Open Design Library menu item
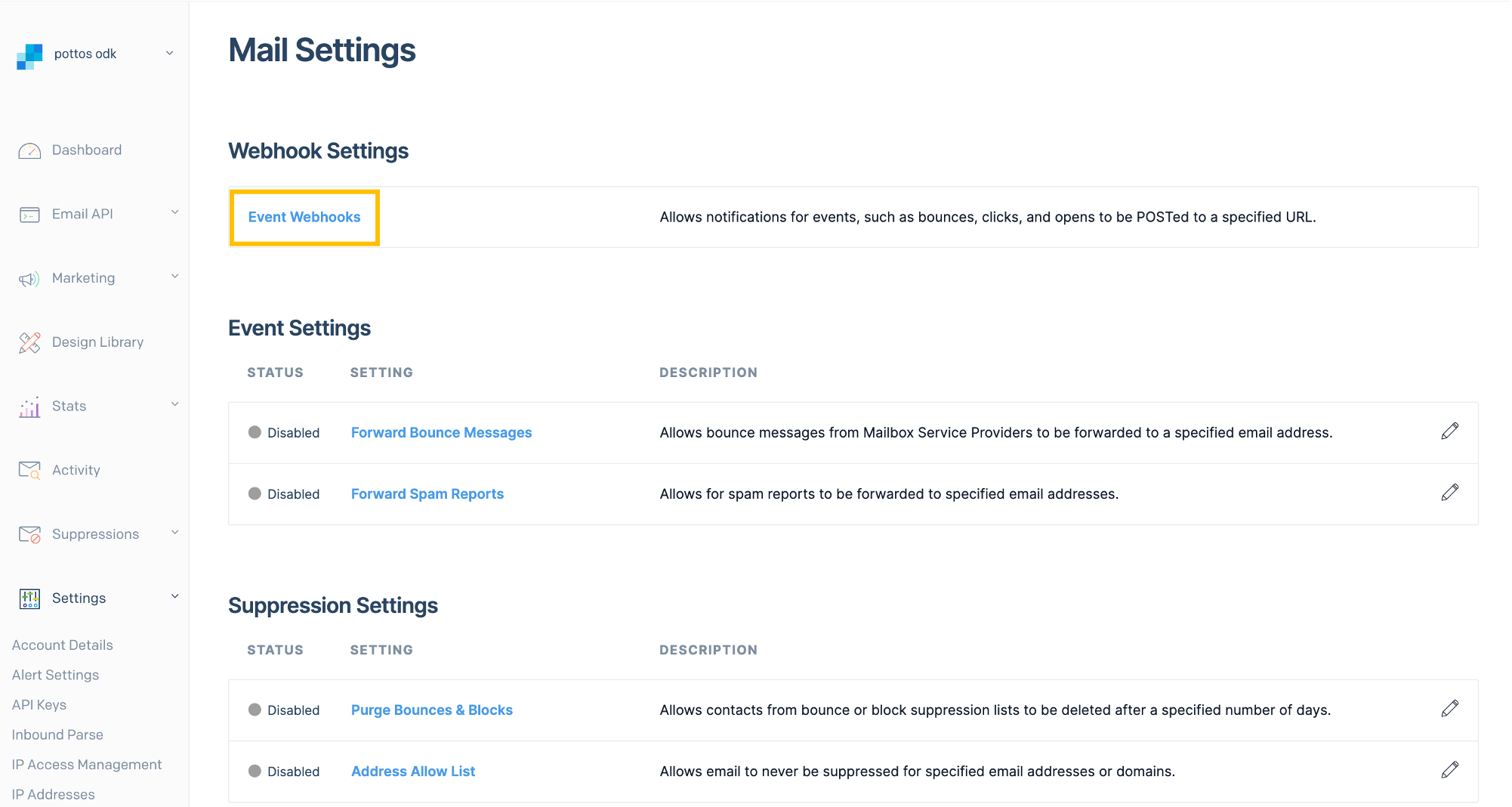This screenshot has height=807, width=1512. point(97,342)
